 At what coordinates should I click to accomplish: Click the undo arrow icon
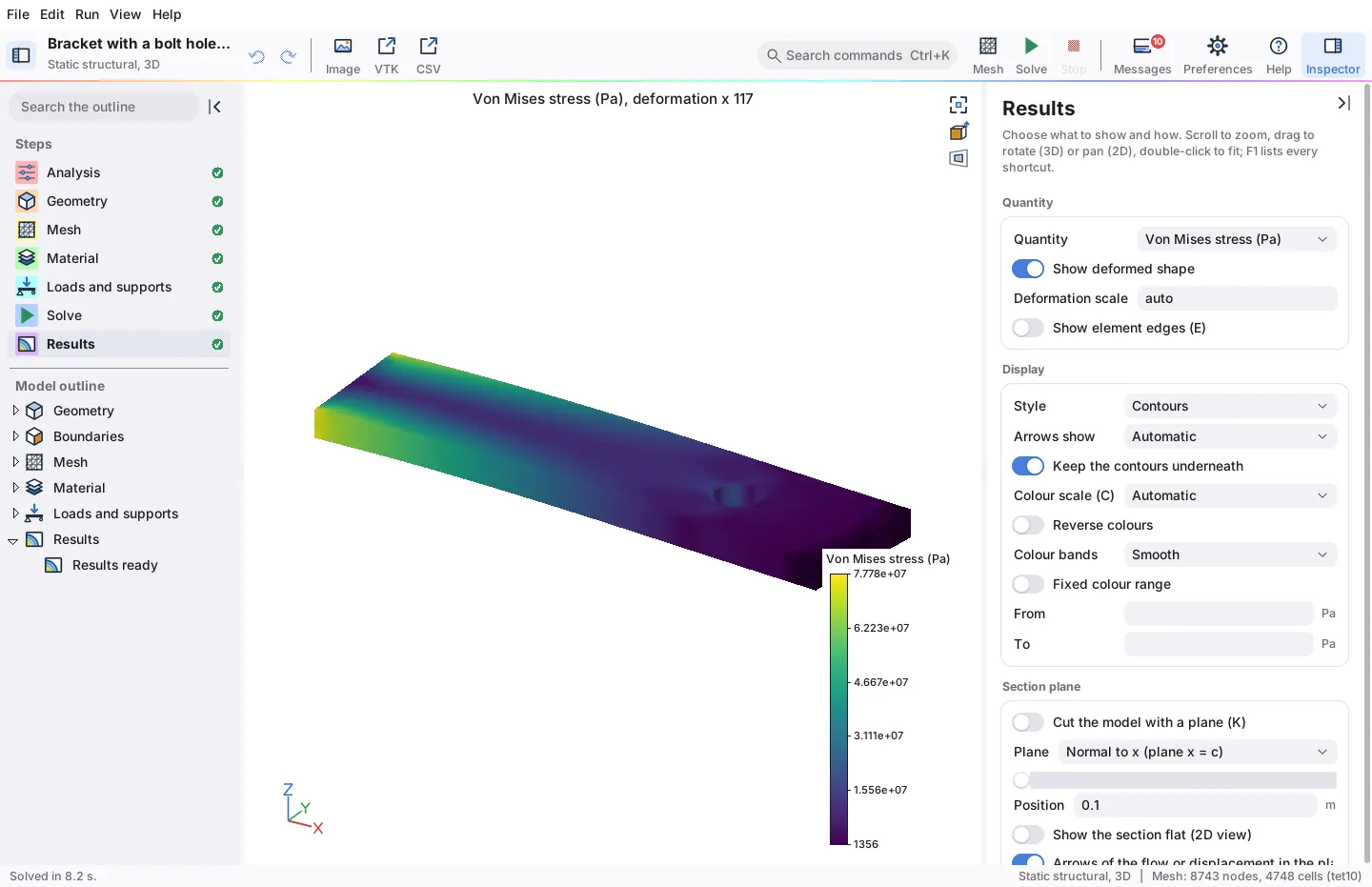(256, 56)
